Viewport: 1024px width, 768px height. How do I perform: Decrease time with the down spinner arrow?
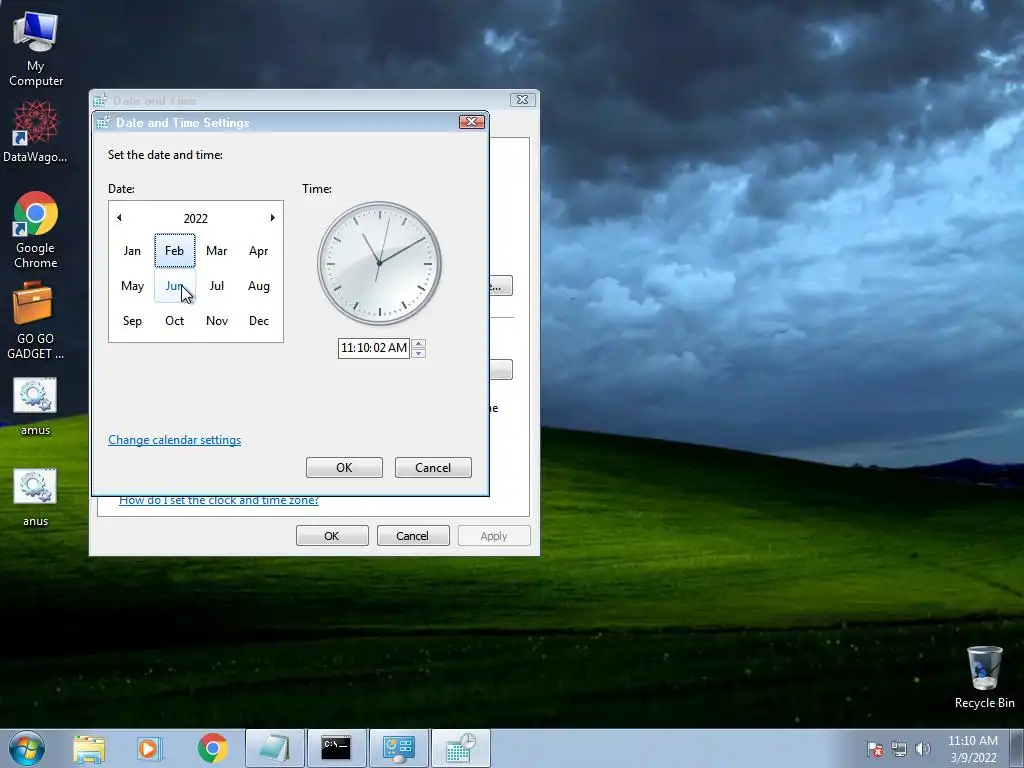[419, 353]
